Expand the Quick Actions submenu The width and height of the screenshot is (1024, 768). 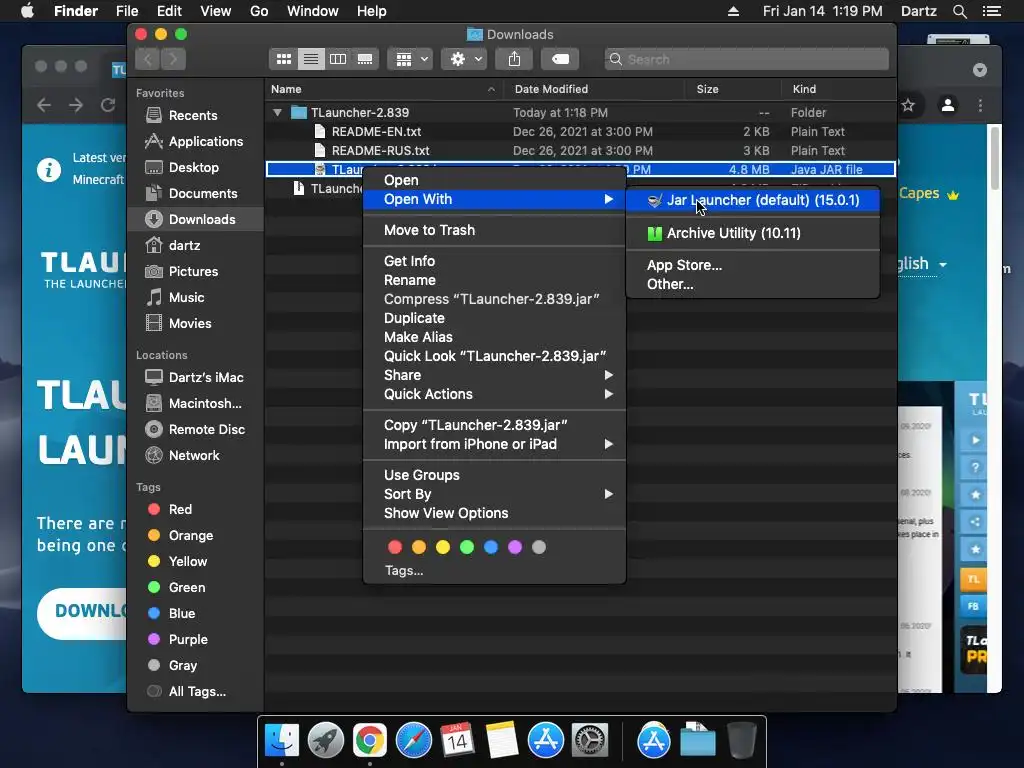(494, 394)
